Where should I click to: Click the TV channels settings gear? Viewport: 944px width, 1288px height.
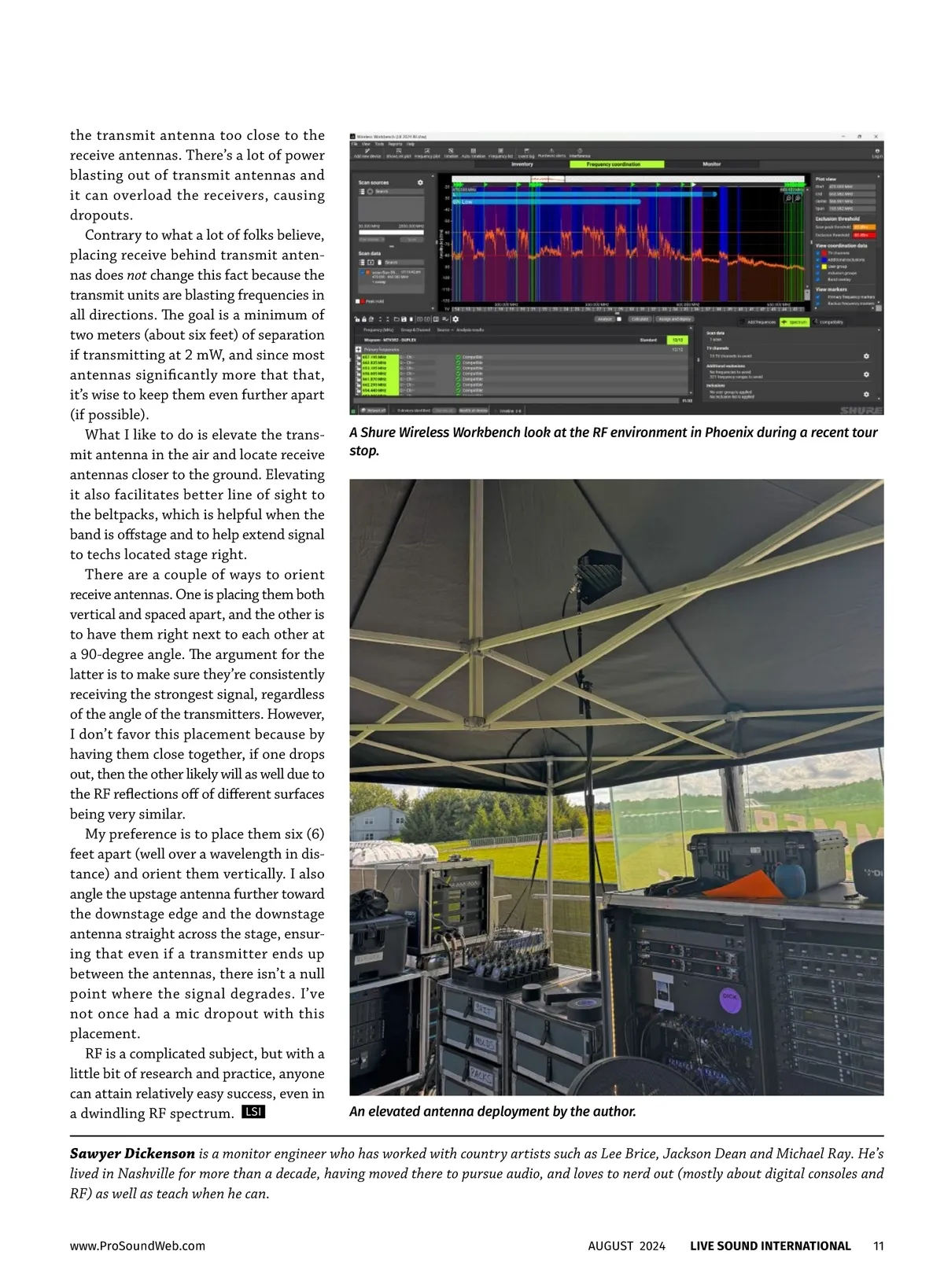(866, 356)
